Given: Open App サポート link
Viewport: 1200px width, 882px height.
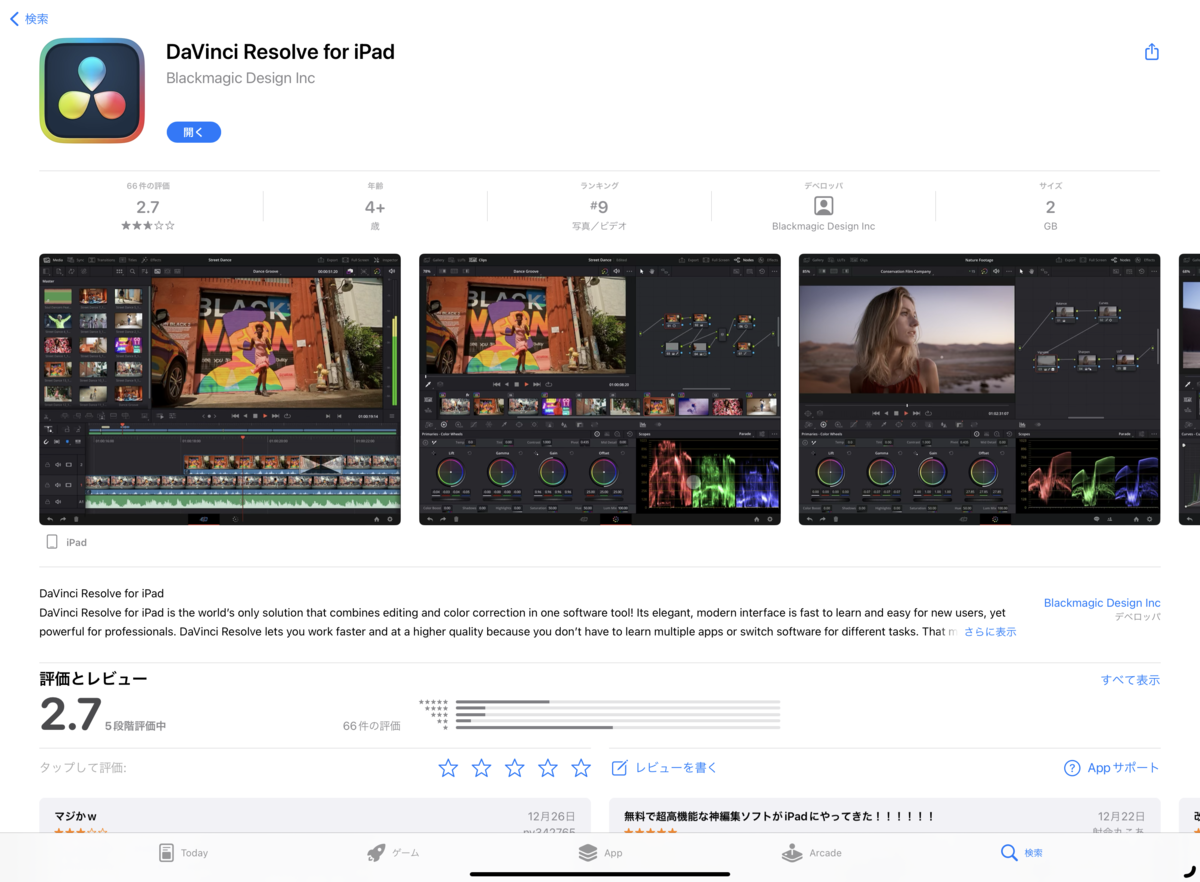Looking at the screenshot, I should [x=1111, y=768].
